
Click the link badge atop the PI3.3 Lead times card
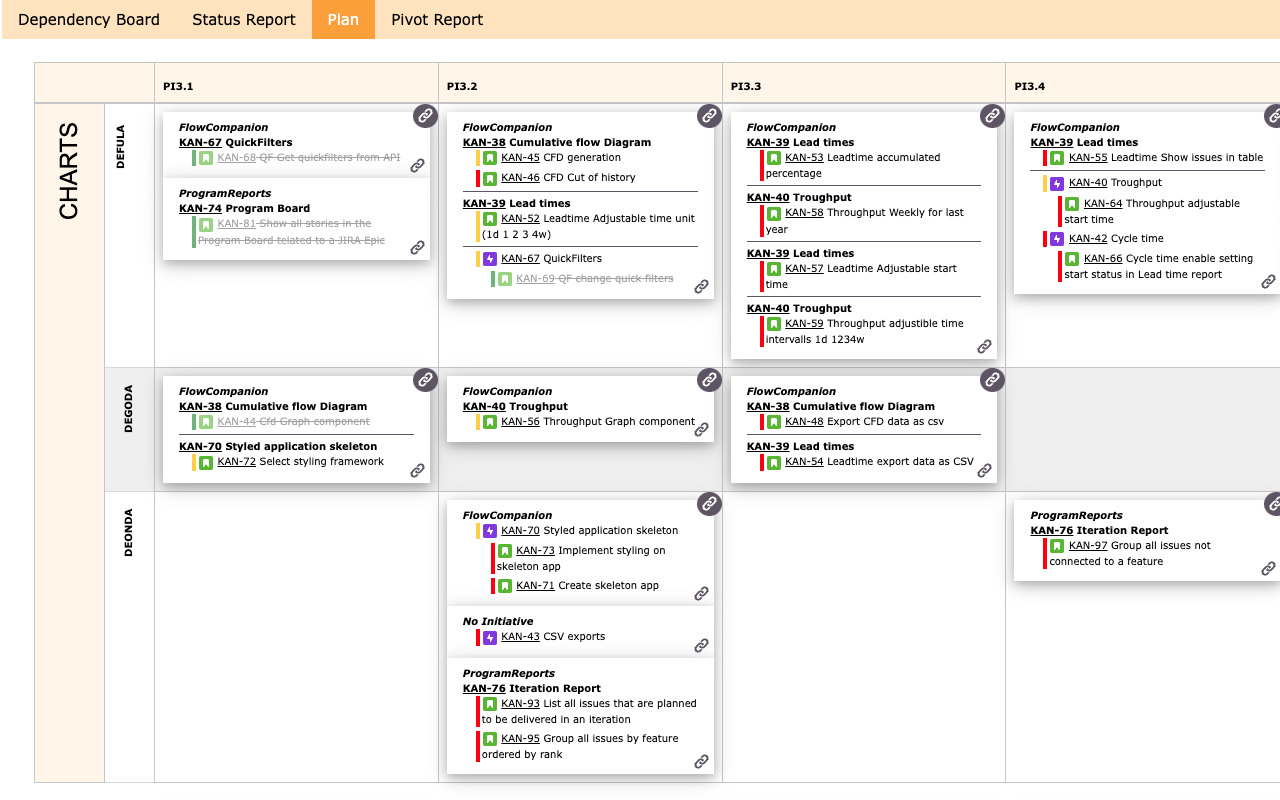click(x=992, y=116)
